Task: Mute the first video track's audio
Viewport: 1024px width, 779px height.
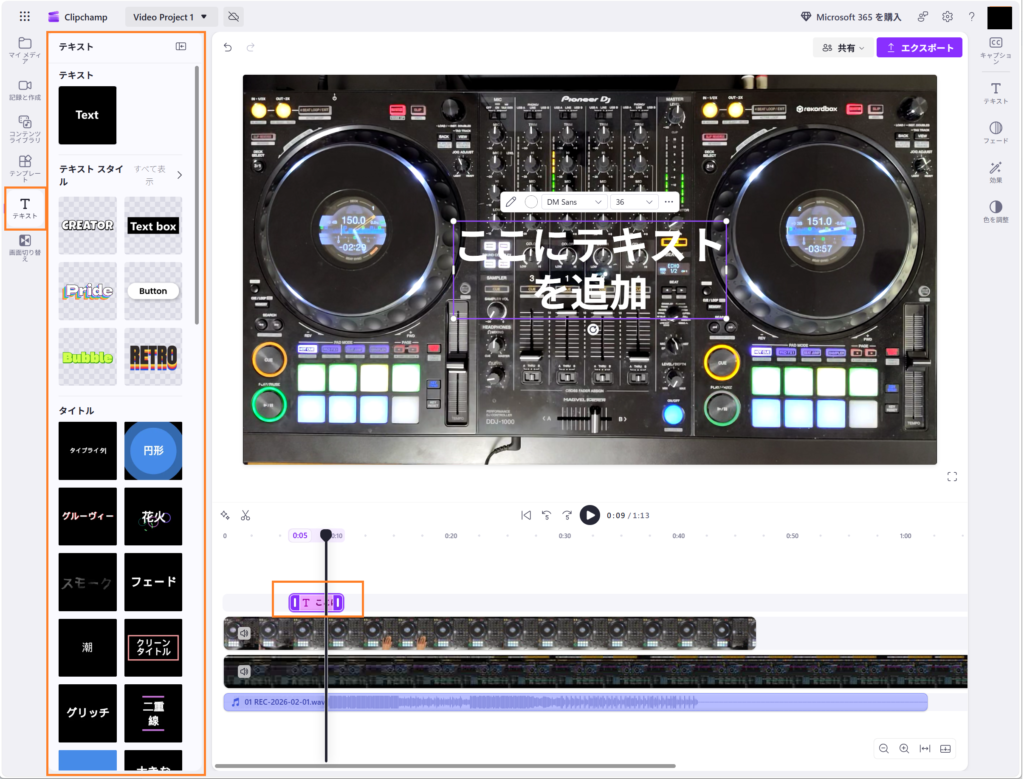Action: (x=242, y=633)
